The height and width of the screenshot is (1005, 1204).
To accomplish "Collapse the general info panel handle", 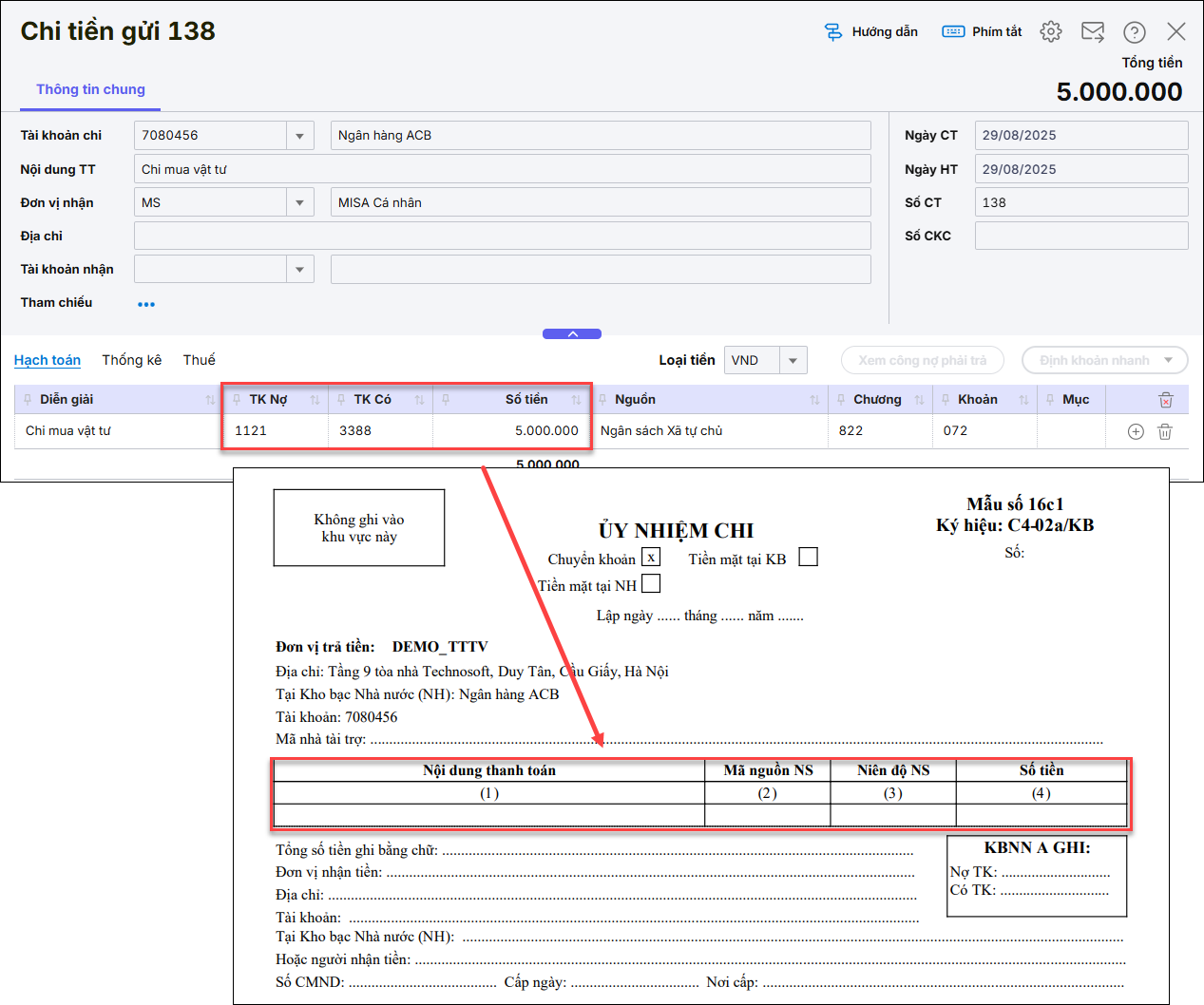I will pyautogui.click(x=572, y=334).
